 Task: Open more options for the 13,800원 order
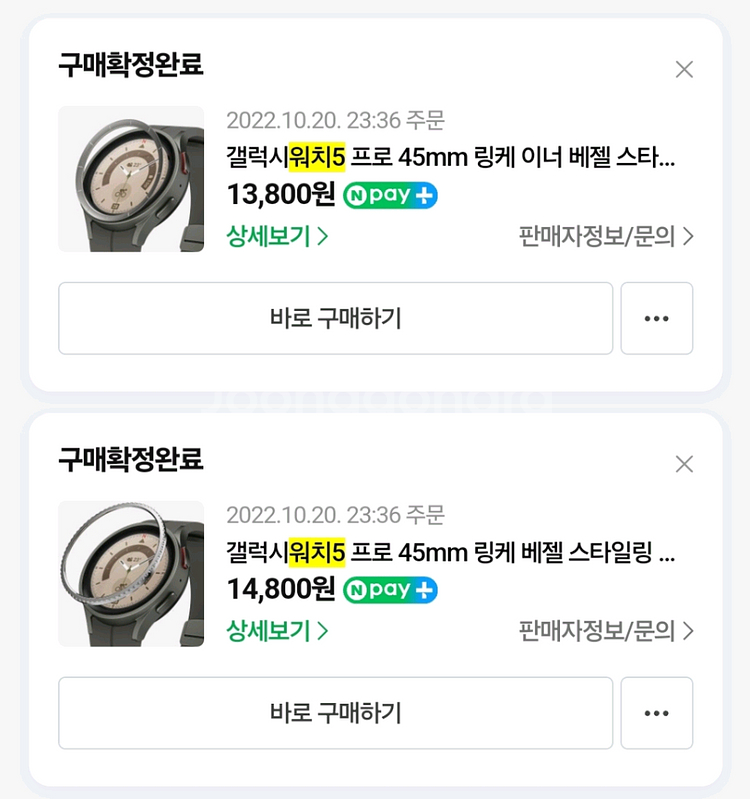point(656,318)
